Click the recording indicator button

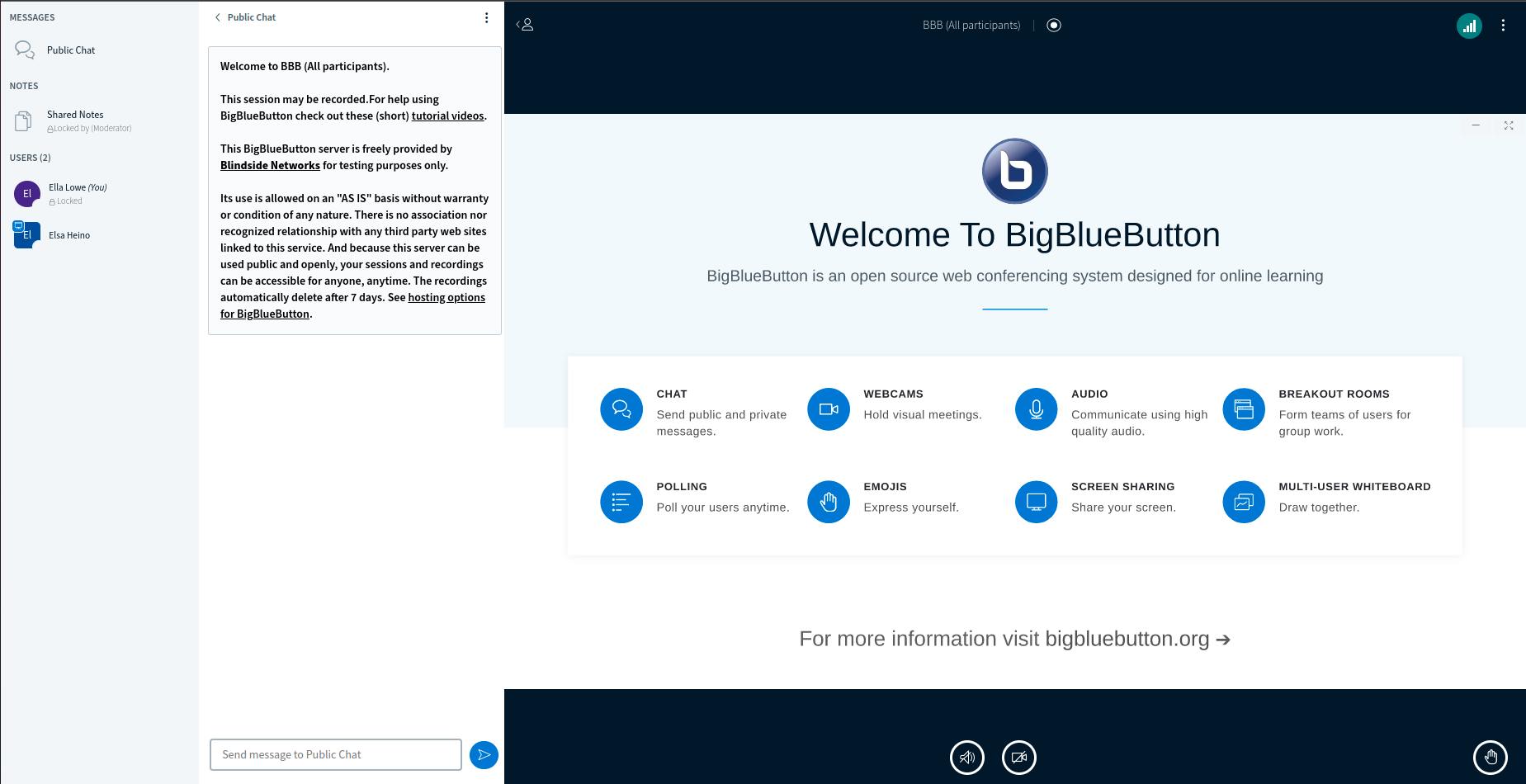tap(1054, 25)
